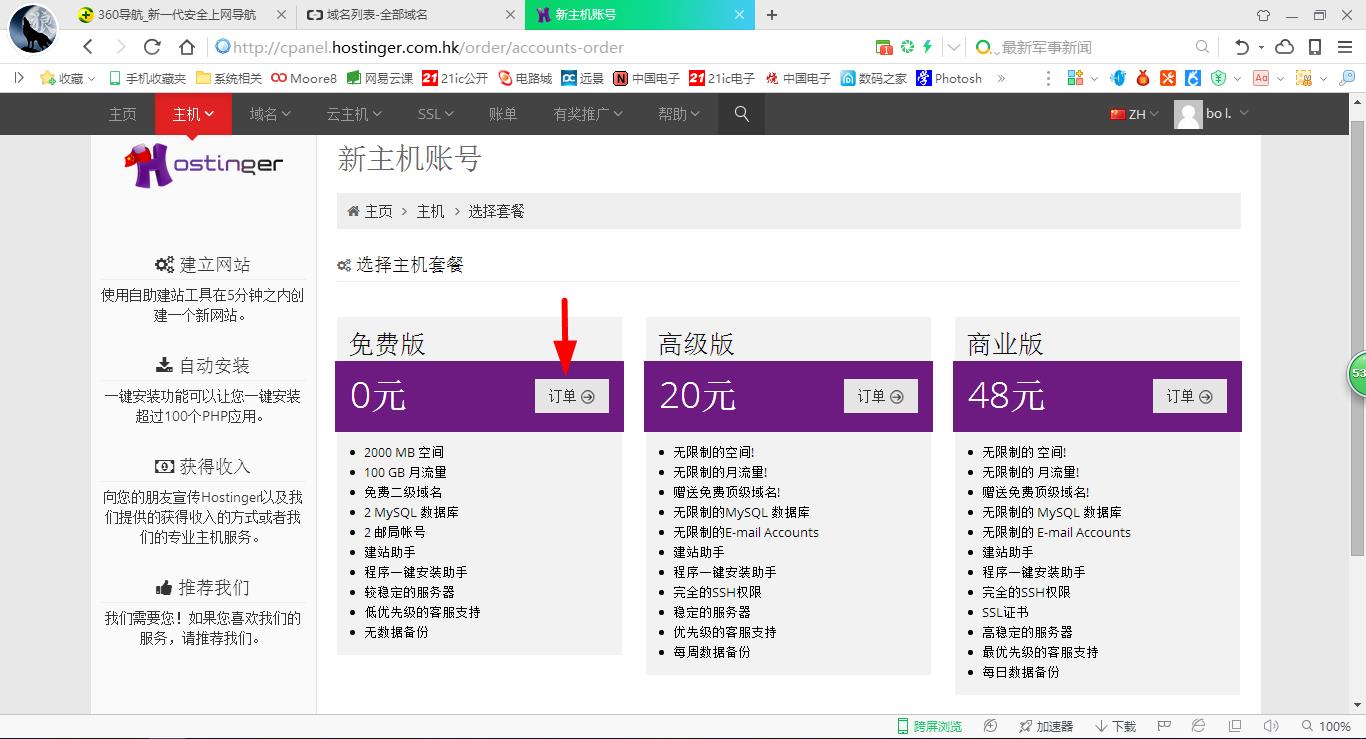Open the ZH language dropdown
Viewport: 1366px width, 739px height.
[x=1133, y=114]
